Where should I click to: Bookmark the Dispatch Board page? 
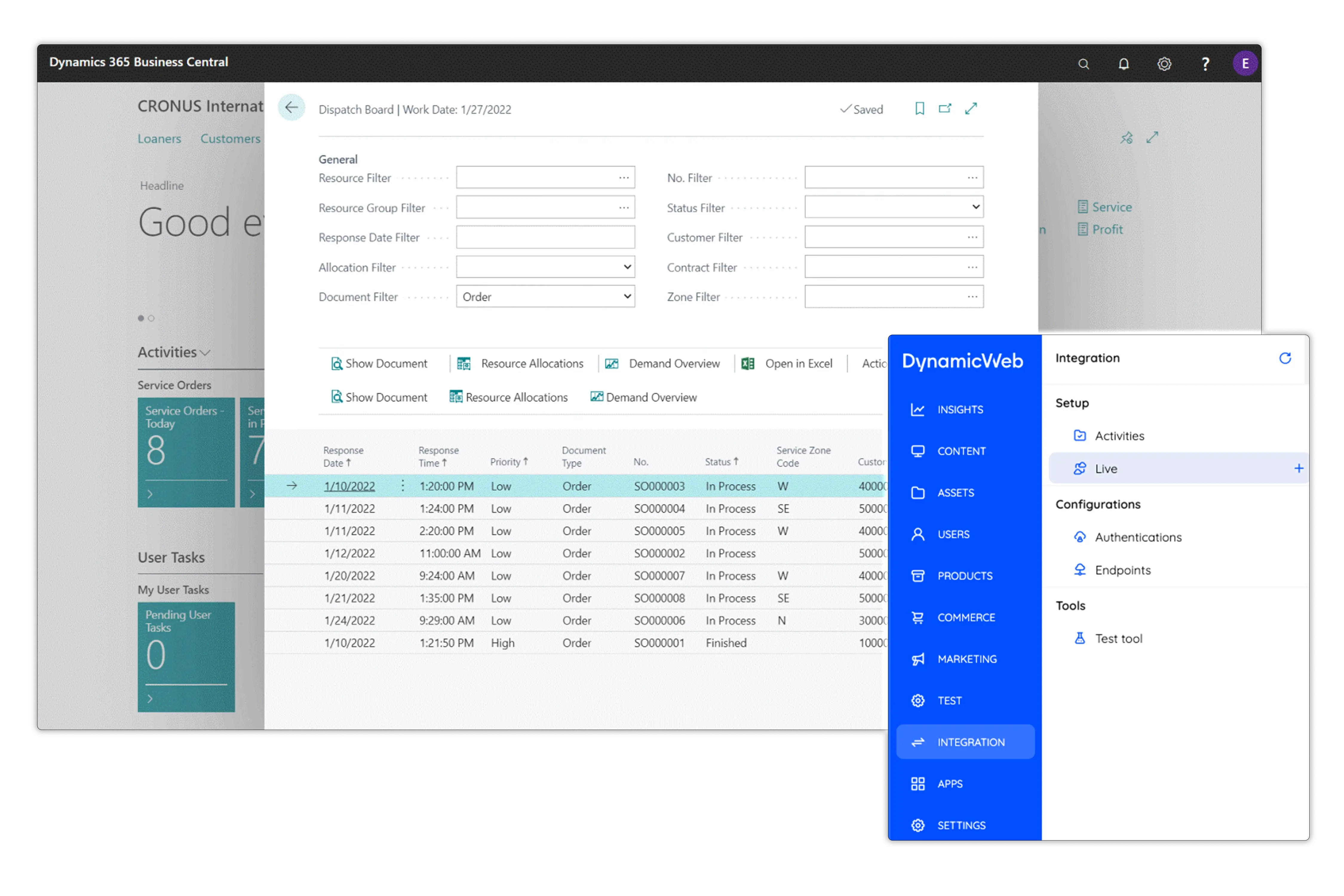(x=919, y=109)
